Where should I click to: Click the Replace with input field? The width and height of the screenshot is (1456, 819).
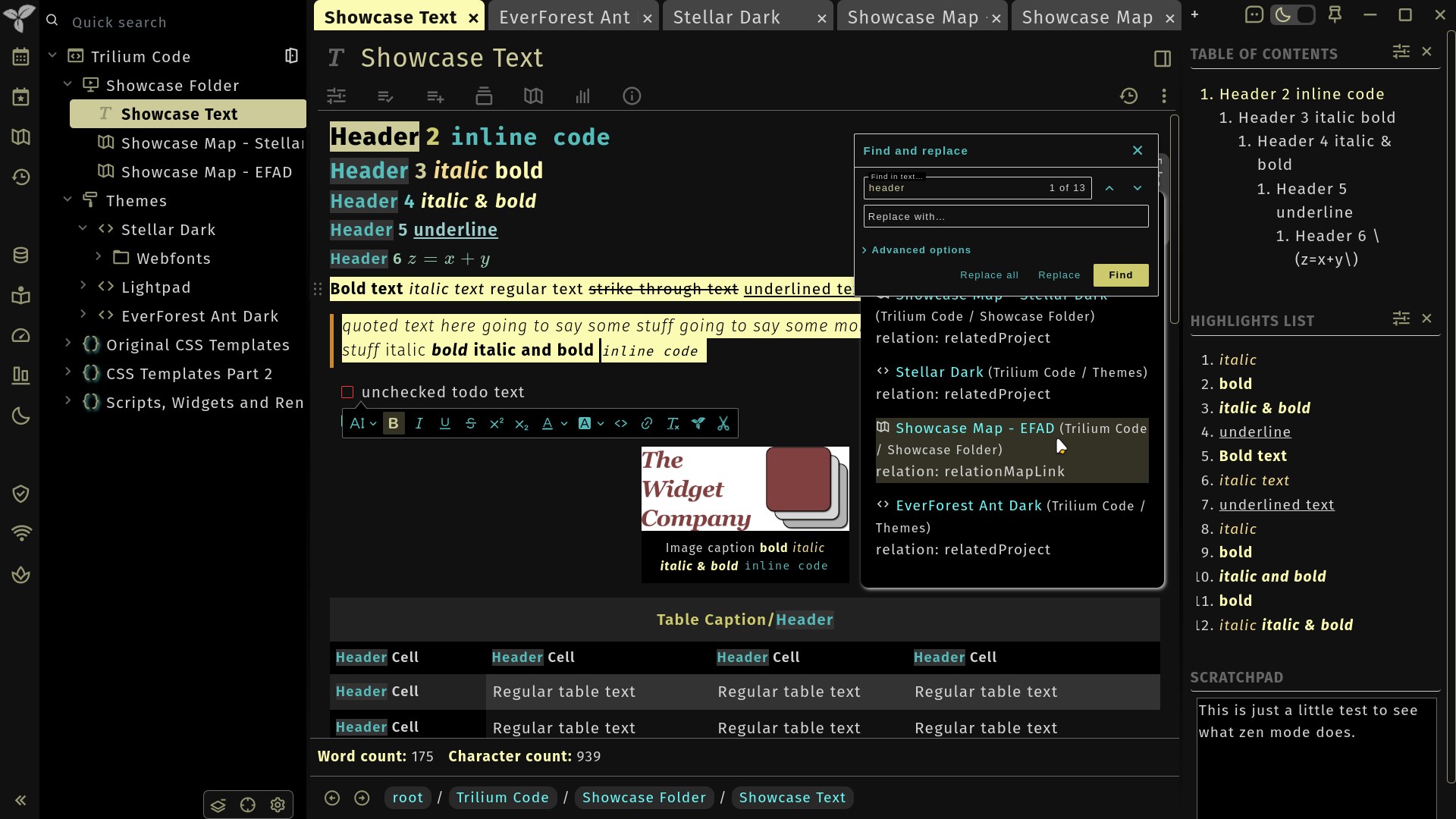click(x=1006, y=217)
